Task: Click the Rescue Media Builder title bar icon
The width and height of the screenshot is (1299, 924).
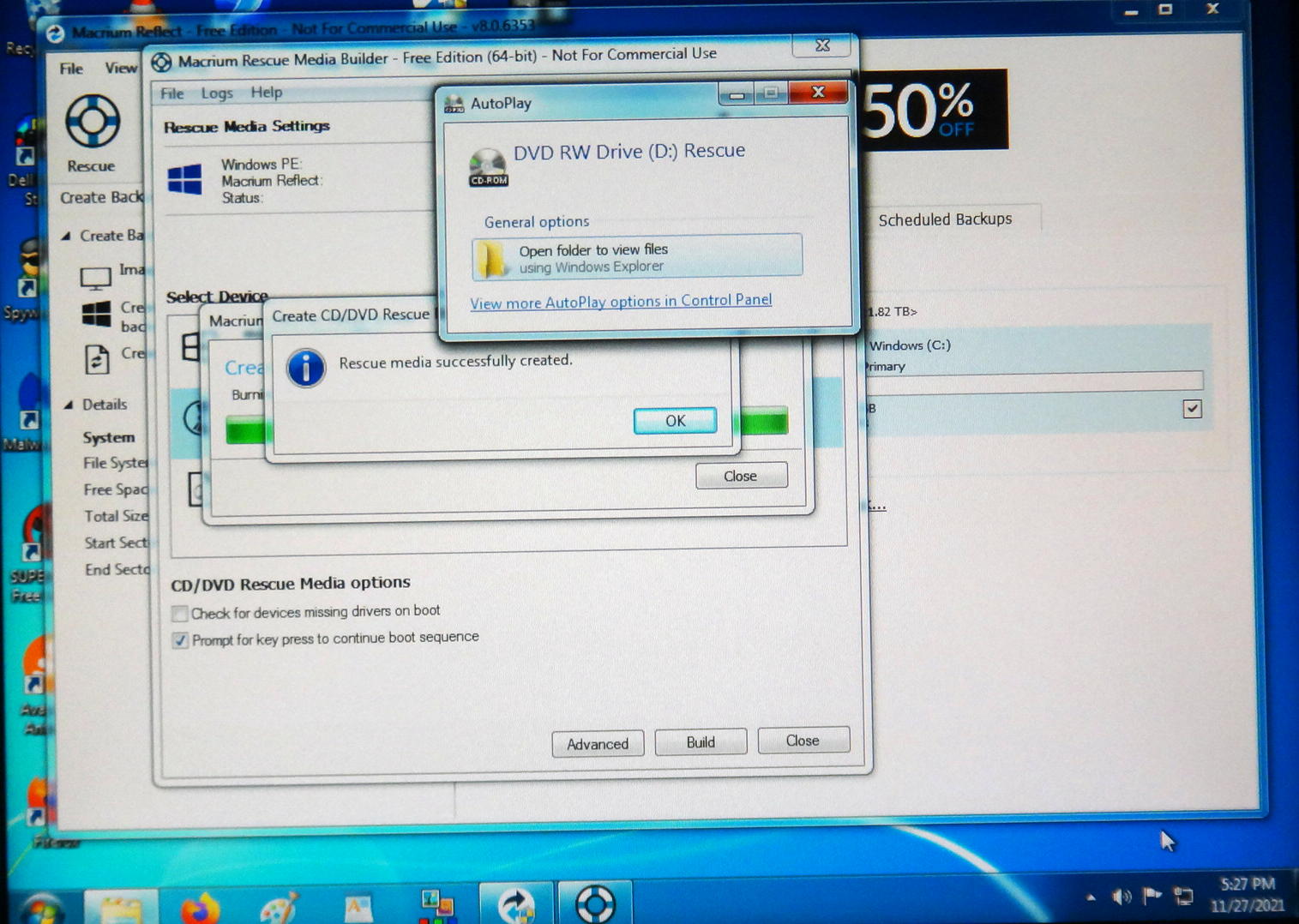Action: (x=161, y=62)
